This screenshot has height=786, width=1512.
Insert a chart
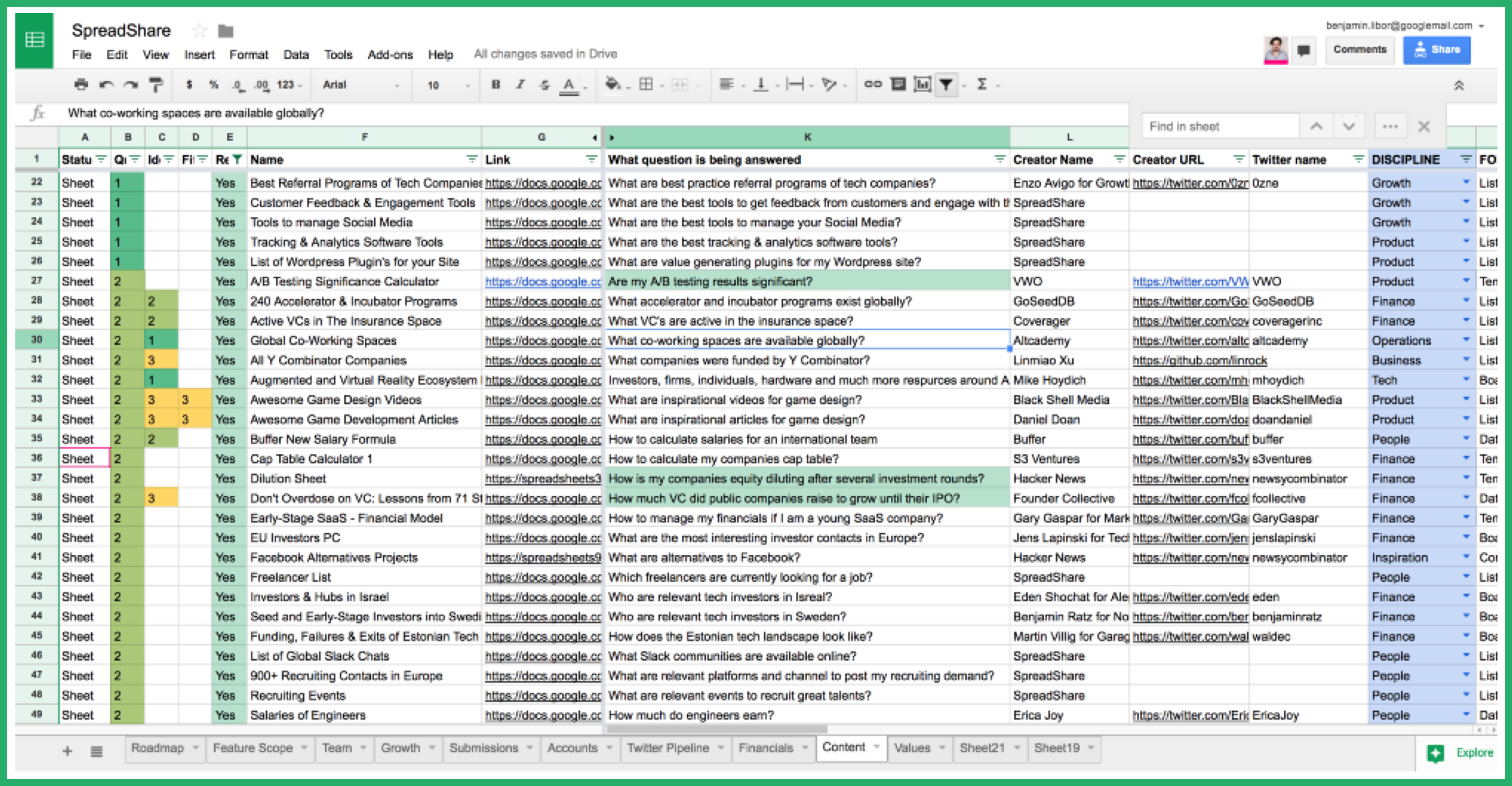click(x=922, y=84)
